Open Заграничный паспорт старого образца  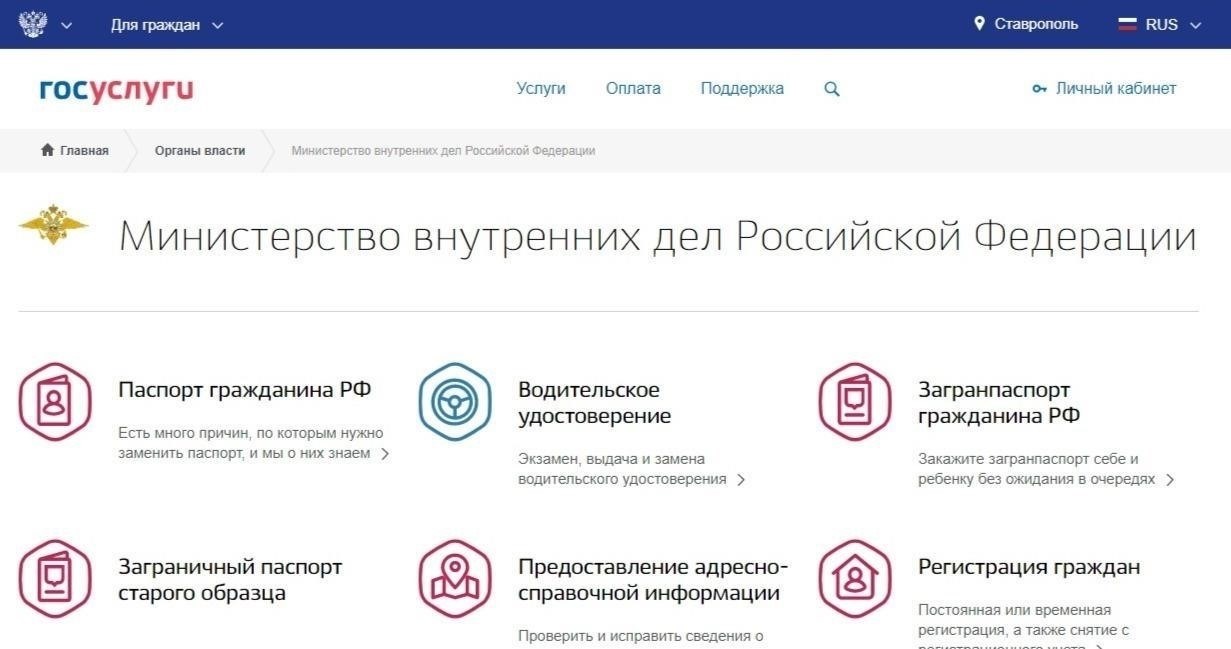point(230,580)
